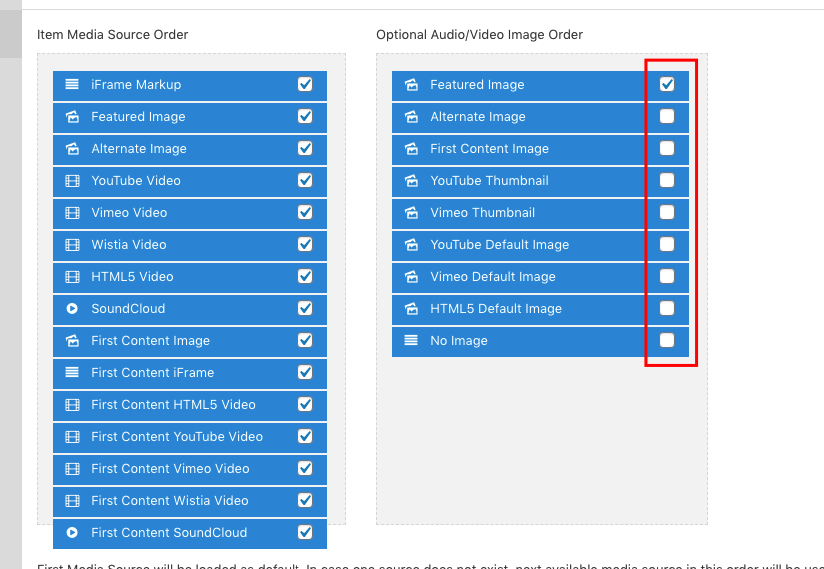Uncheck Featured Image in Optional Image Order

[x=667, y=84]
